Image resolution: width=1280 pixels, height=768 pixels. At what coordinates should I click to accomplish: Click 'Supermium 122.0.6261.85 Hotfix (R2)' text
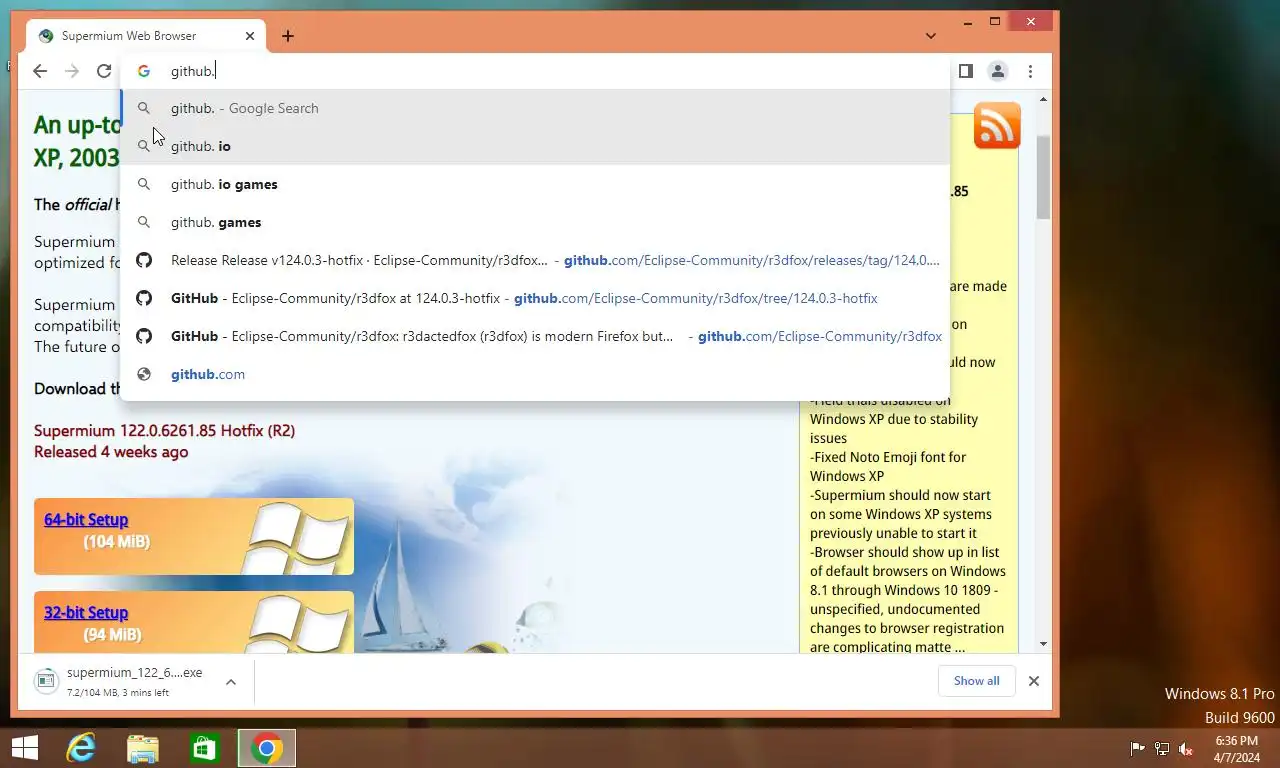pos(164,430)
